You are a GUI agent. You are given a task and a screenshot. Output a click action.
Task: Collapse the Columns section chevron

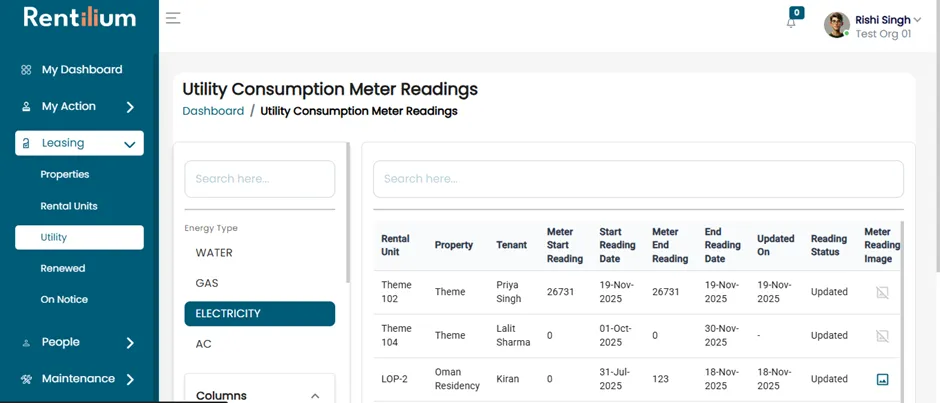[315, 396]
